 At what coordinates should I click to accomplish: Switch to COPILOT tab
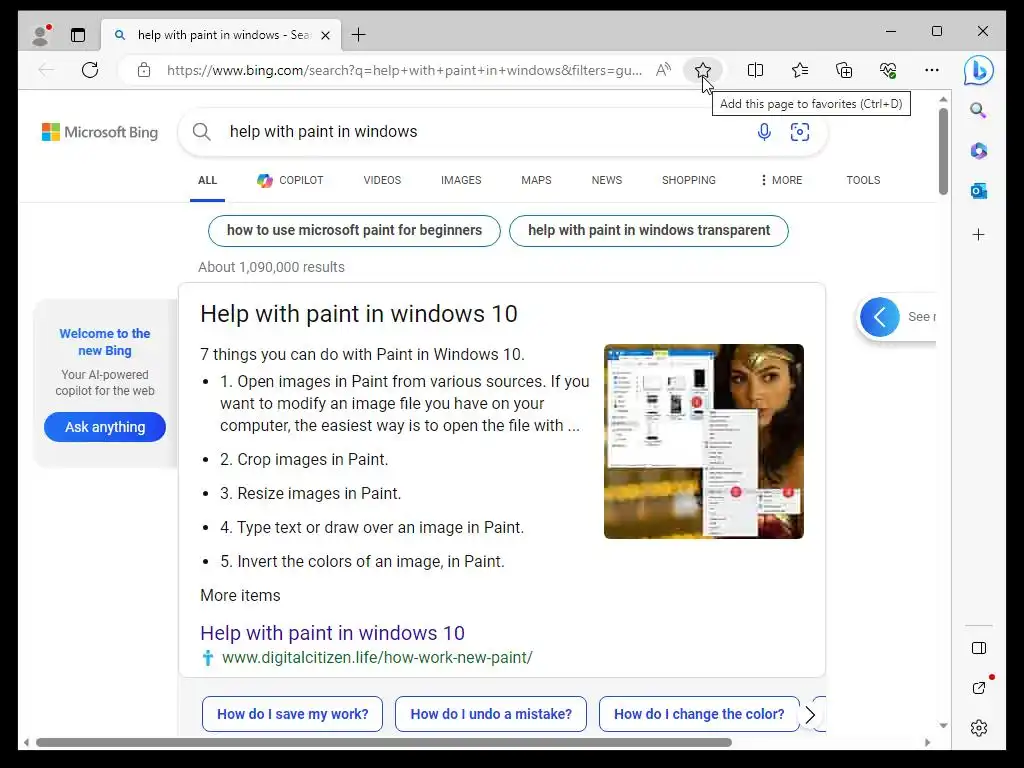click(x=290, y=180)
